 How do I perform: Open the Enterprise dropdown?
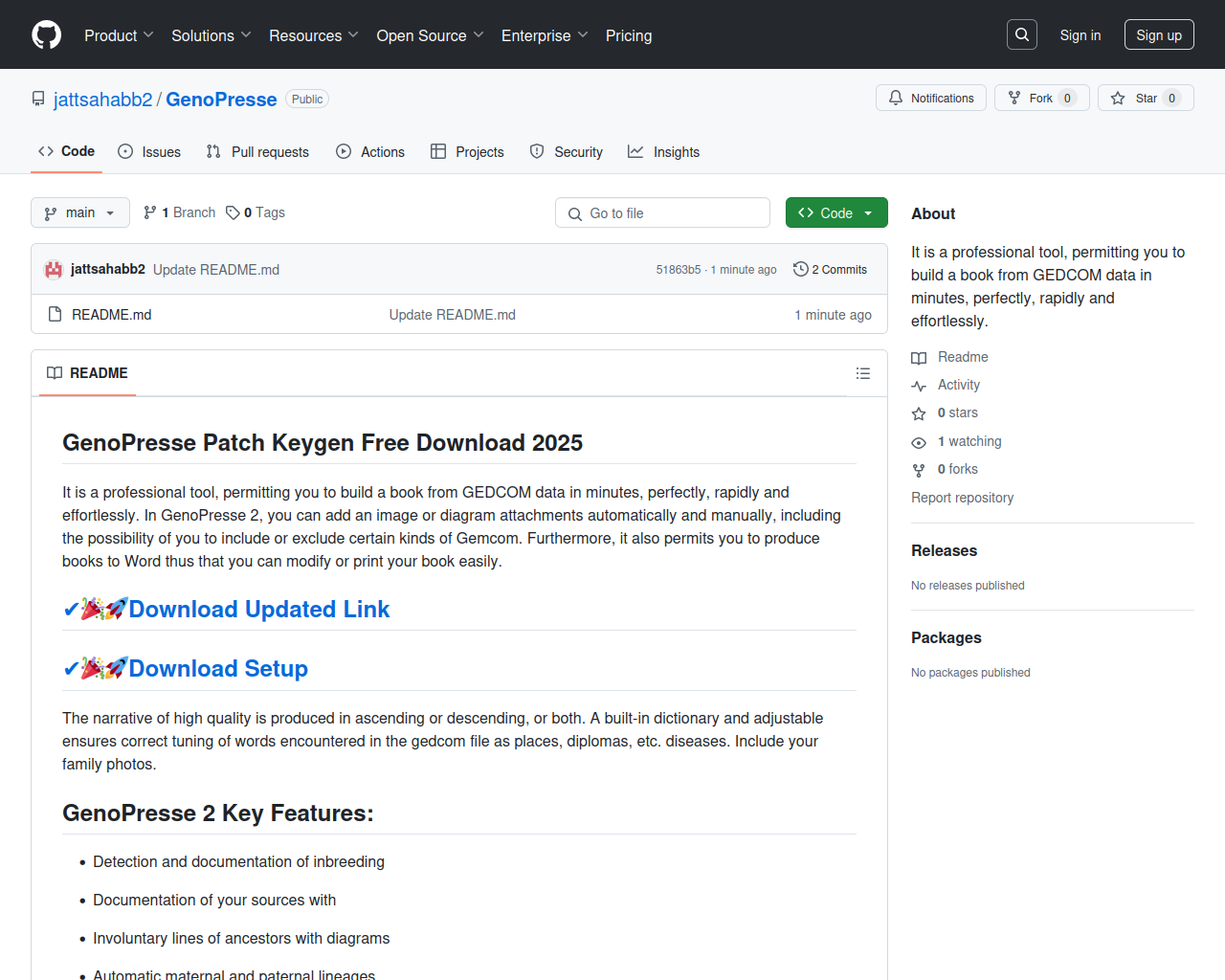coord(545,35)
